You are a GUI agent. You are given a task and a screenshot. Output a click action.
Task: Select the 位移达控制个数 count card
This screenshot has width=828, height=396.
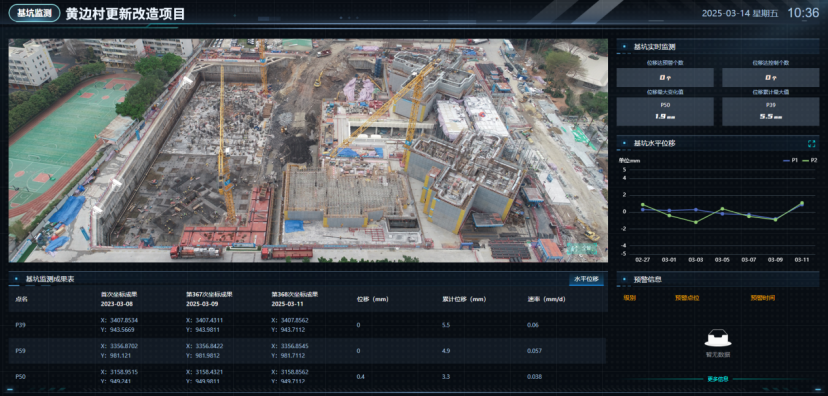click(x=770, y=78)
